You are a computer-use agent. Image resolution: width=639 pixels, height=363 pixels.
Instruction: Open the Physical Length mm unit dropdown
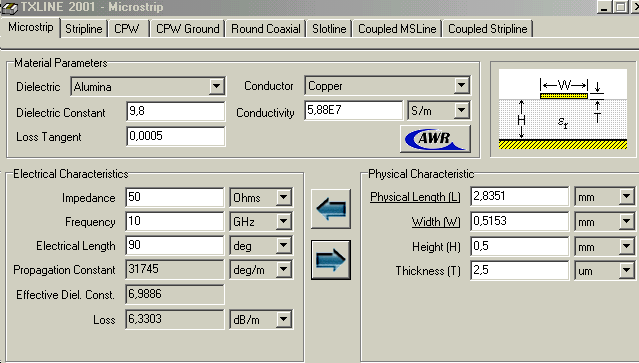click(626, 197)
